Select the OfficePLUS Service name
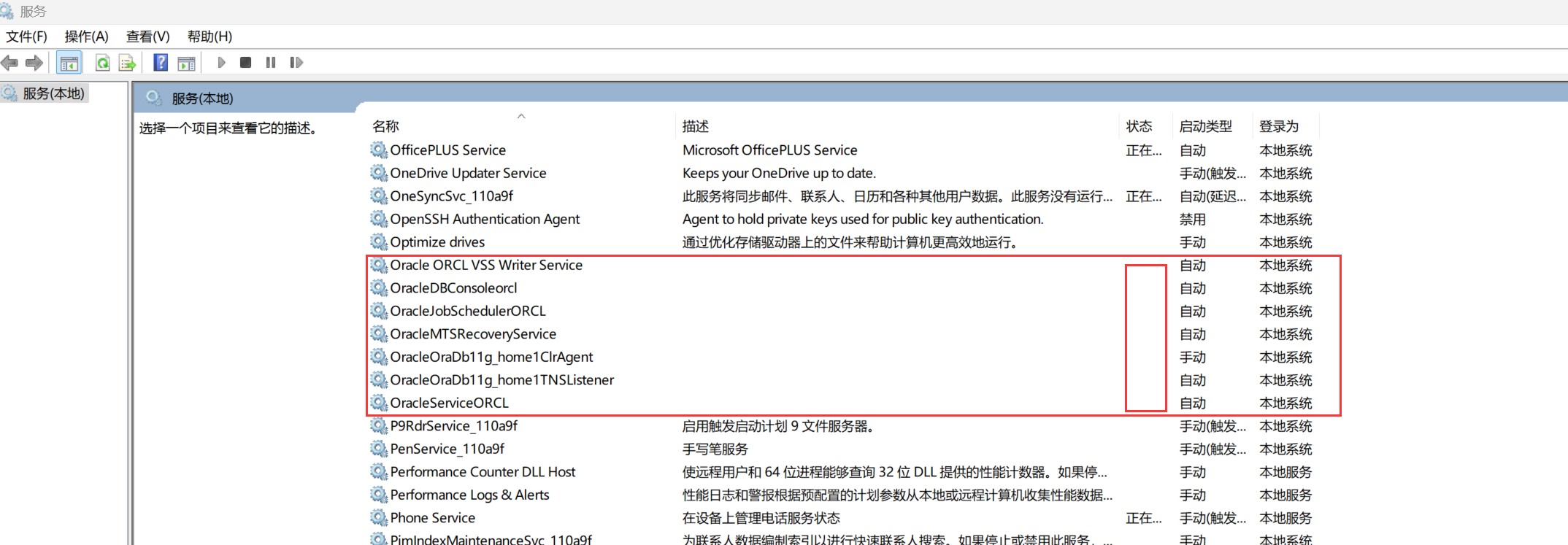The image size is (1568, 545). (x=447, y=150)
